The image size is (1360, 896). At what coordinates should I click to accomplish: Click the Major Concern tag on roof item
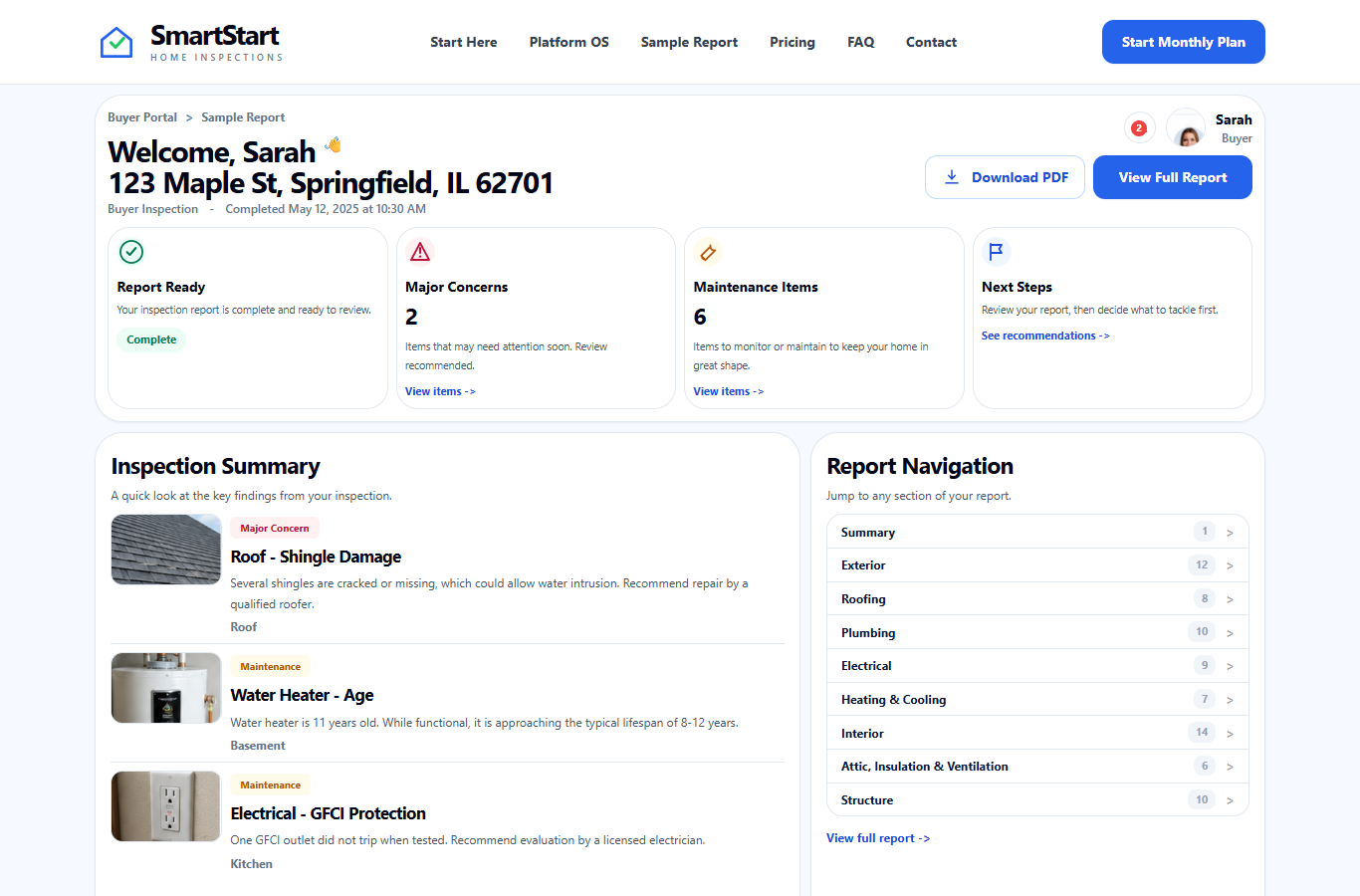click(275, 529)
